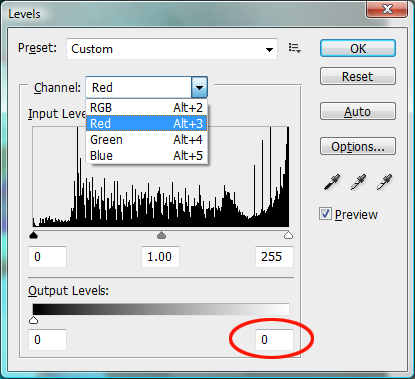415x379 pixels.
Task: Open the preset options menu icon
Action: pos(294,48)
